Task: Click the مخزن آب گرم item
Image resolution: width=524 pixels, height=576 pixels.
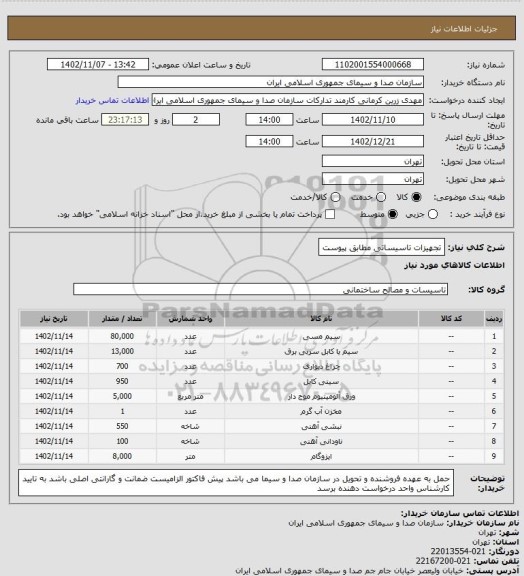Action: (321, 411)
